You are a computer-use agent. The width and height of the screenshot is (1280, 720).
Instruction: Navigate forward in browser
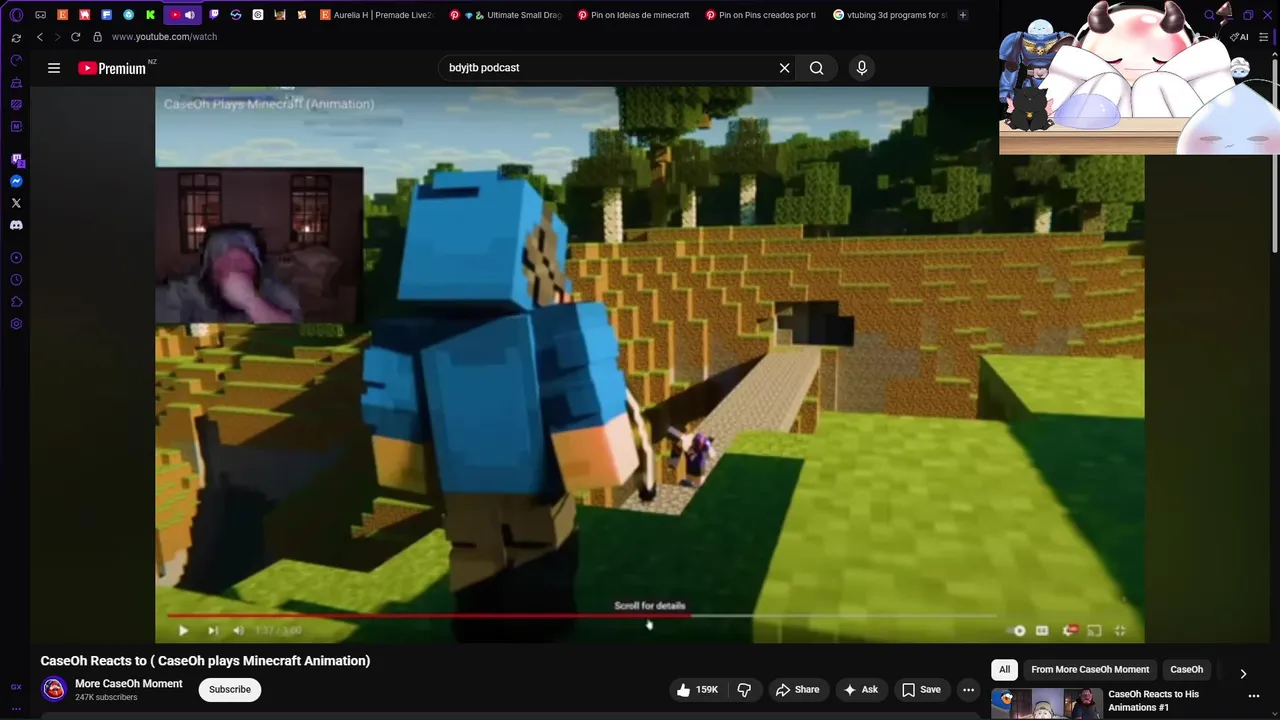(57, 37)
